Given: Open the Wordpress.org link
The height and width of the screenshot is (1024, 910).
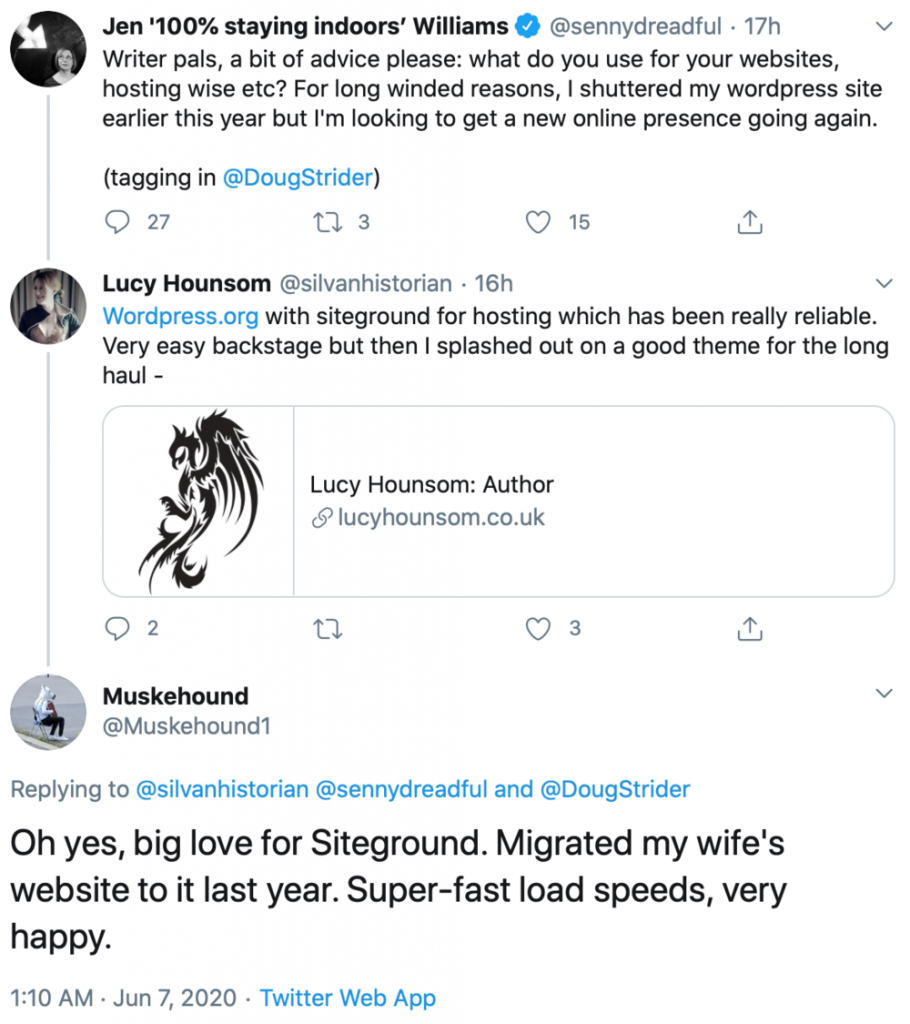Looking at the screenshot, I should (181, 317).
